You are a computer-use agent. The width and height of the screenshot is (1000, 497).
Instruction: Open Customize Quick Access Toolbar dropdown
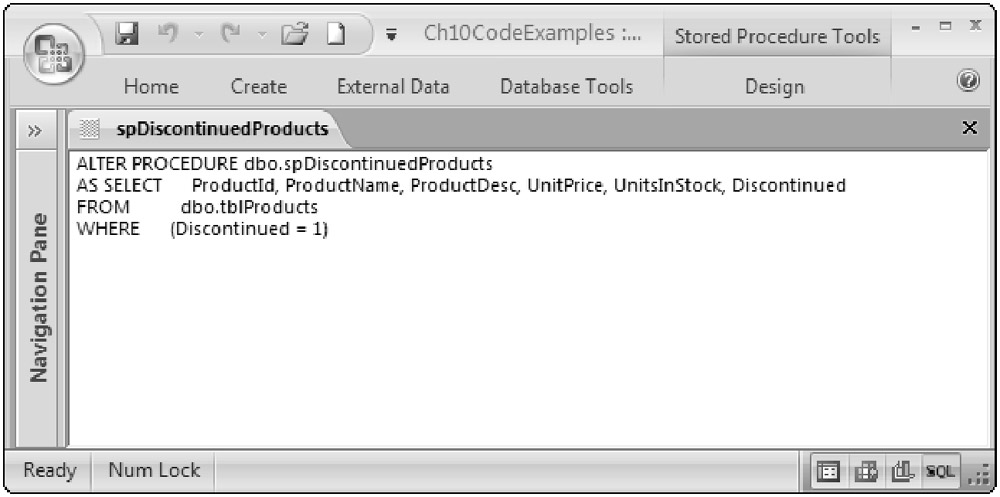point(390,36)
